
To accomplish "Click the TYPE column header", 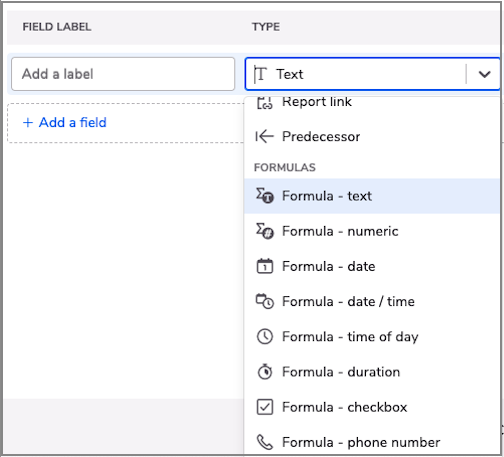I will (x=266, y=27).
